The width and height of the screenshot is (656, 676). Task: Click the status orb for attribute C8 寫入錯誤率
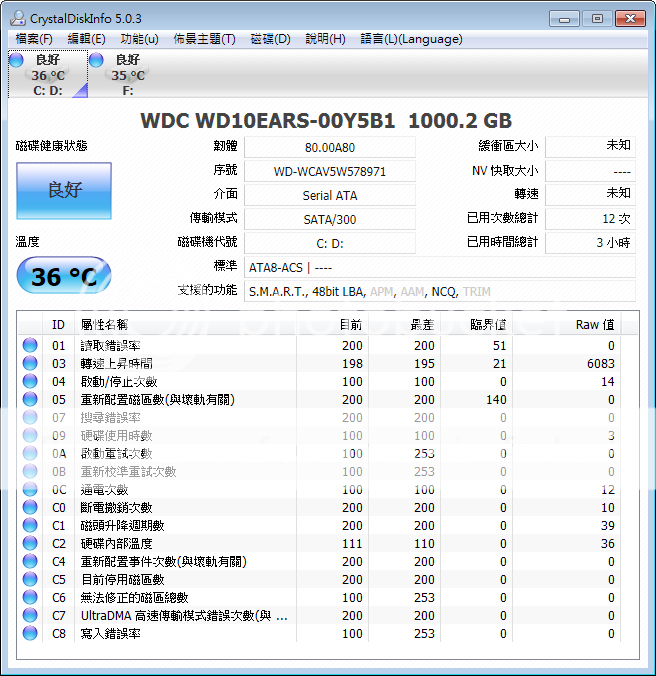tap(31, 634)
